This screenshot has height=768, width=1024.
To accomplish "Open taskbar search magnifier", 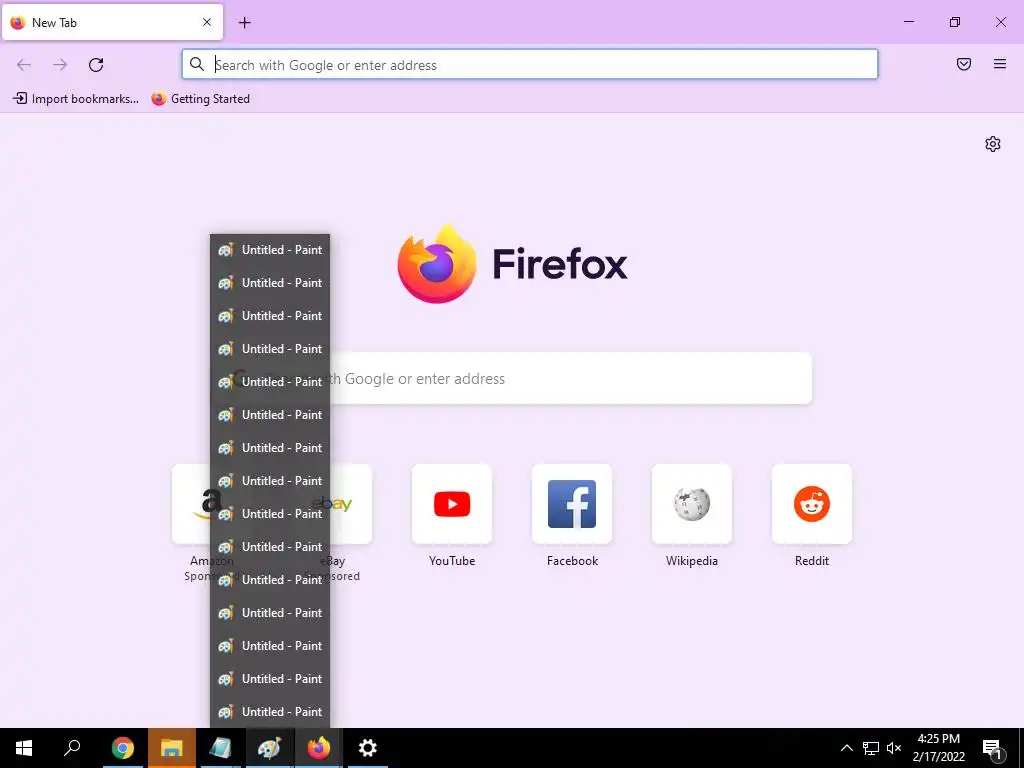I will coord(72,748).
